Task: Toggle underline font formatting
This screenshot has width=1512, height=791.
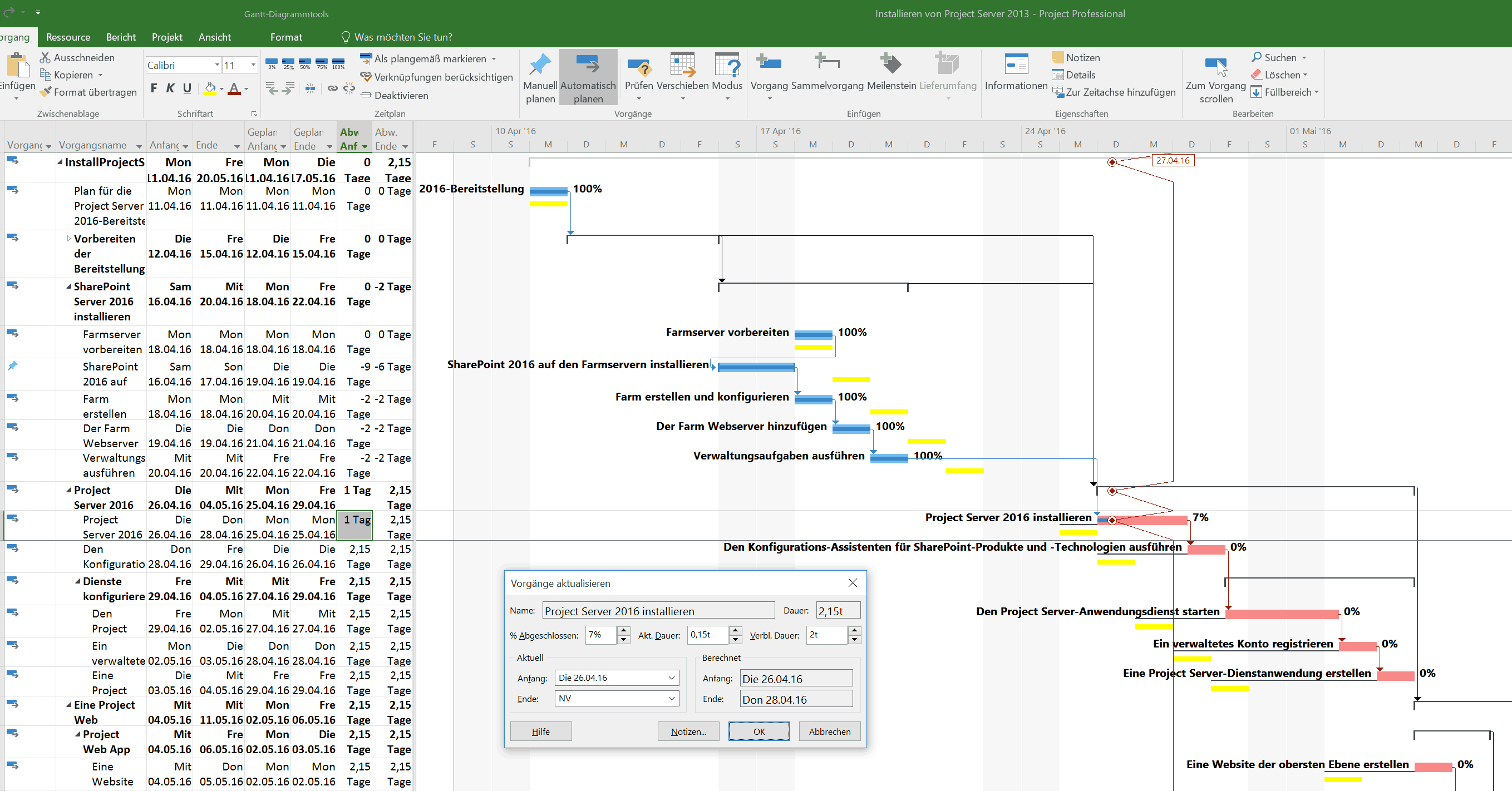Action: click(187, 88)
